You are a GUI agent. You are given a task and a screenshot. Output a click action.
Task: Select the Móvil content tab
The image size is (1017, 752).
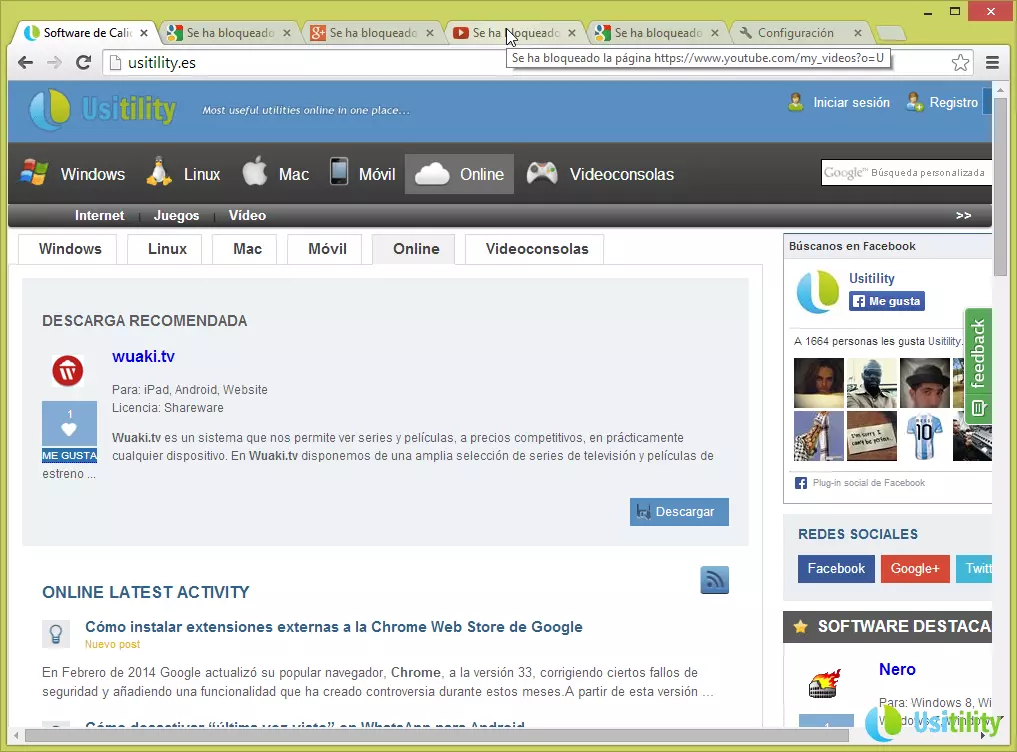click(327, 249)
